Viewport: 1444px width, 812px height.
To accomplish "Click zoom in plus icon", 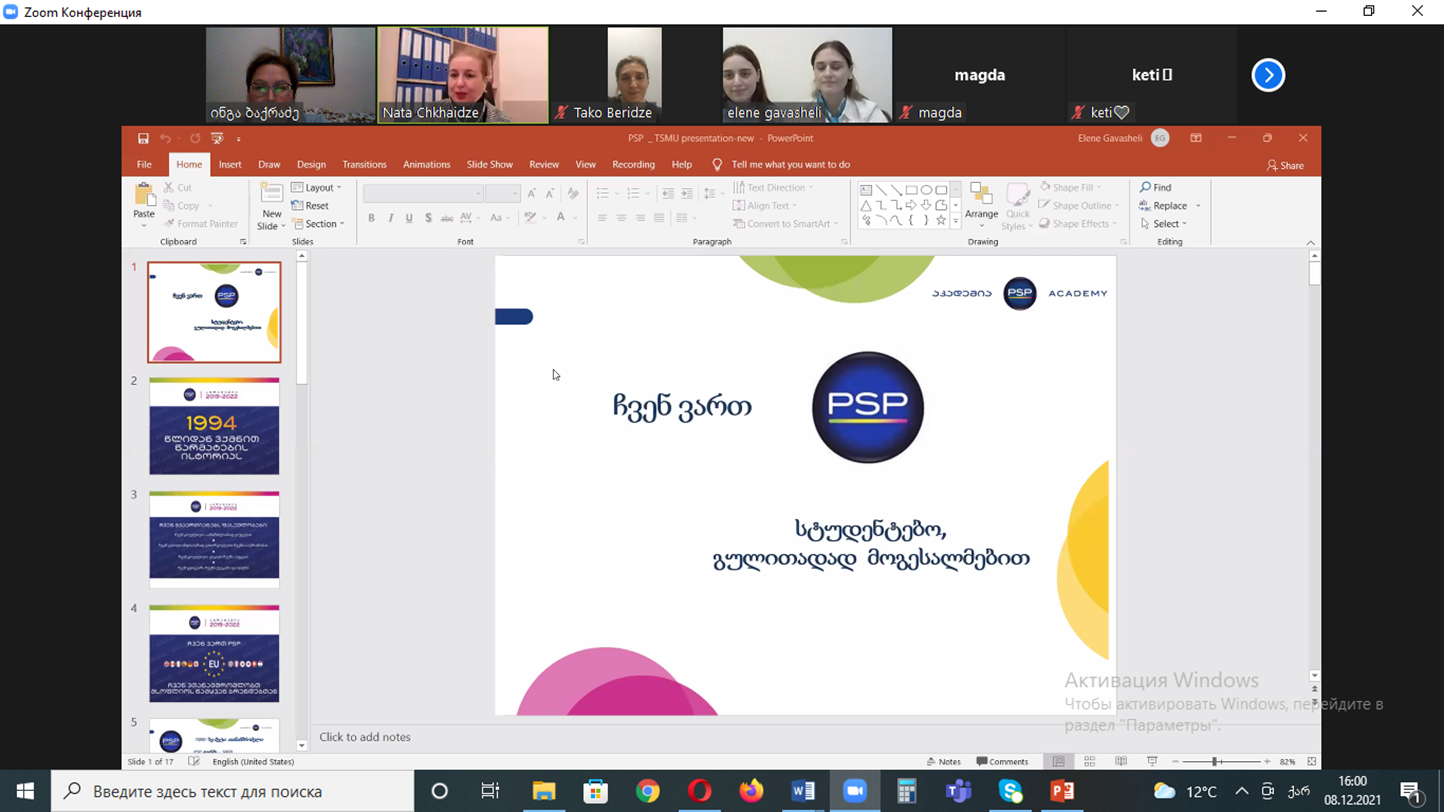I will coord(1267,762).
